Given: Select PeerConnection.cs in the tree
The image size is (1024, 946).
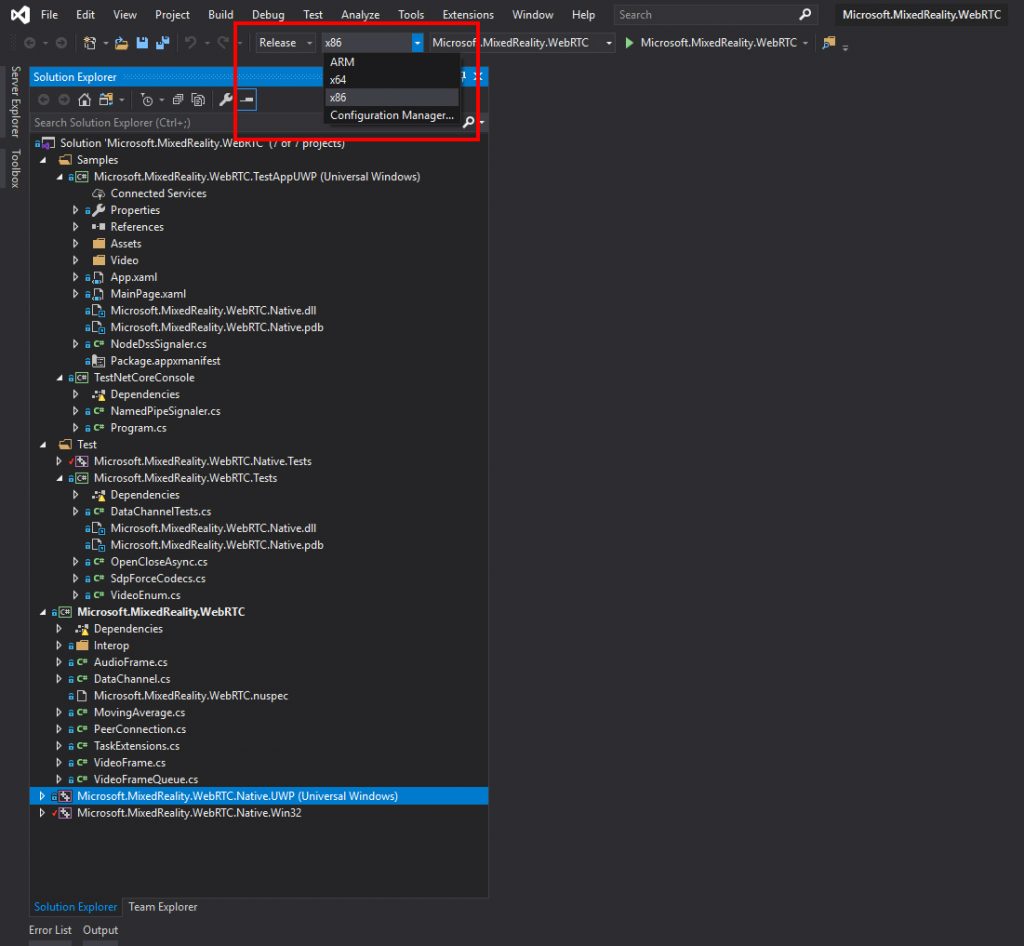Looking at the screenshot, I should [x=140, y=729].
